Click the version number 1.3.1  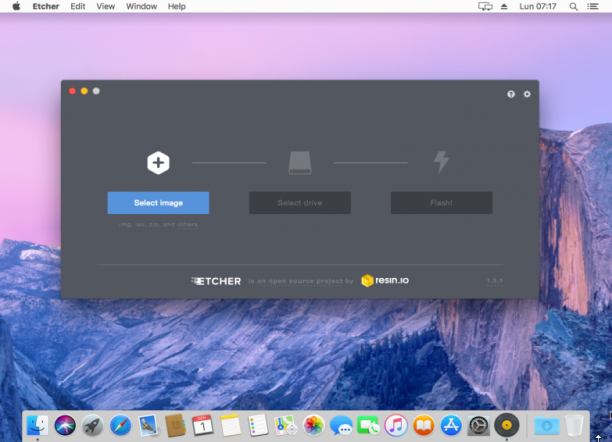coord(495,281)
